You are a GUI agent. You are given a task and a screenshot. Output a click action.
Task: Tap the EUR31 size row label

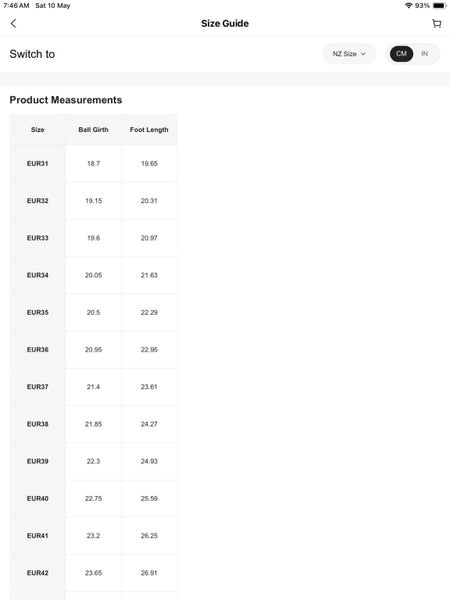38,163
